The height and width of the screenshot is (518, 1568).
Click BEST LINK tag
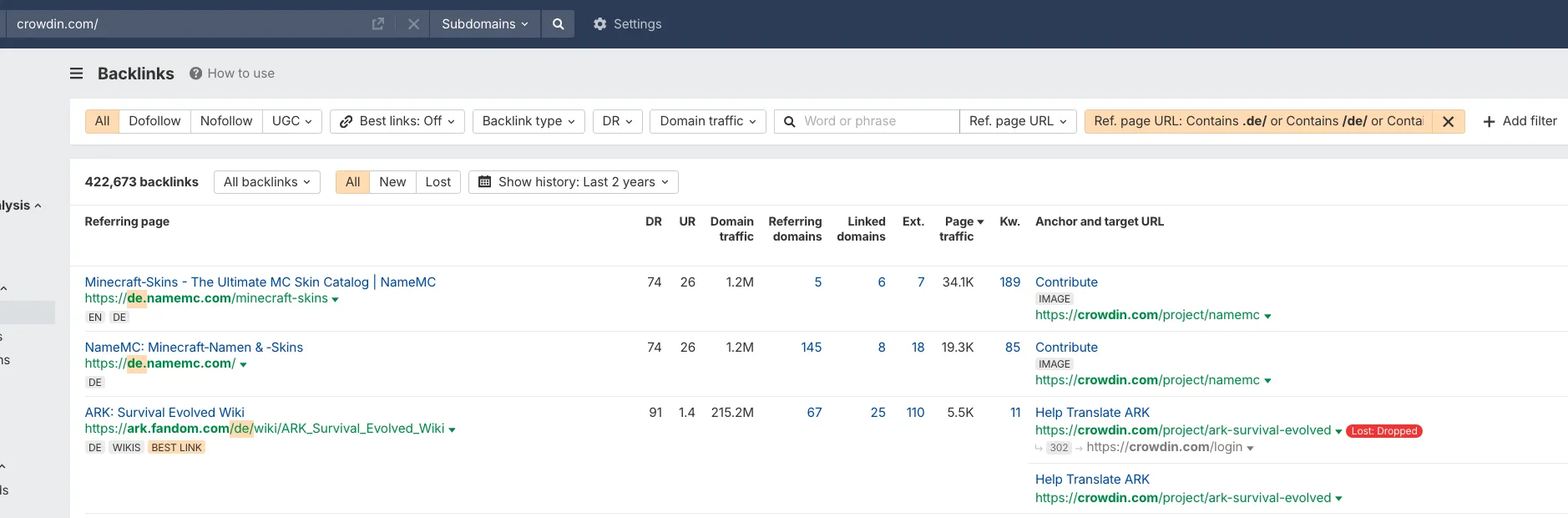point(177,448)
